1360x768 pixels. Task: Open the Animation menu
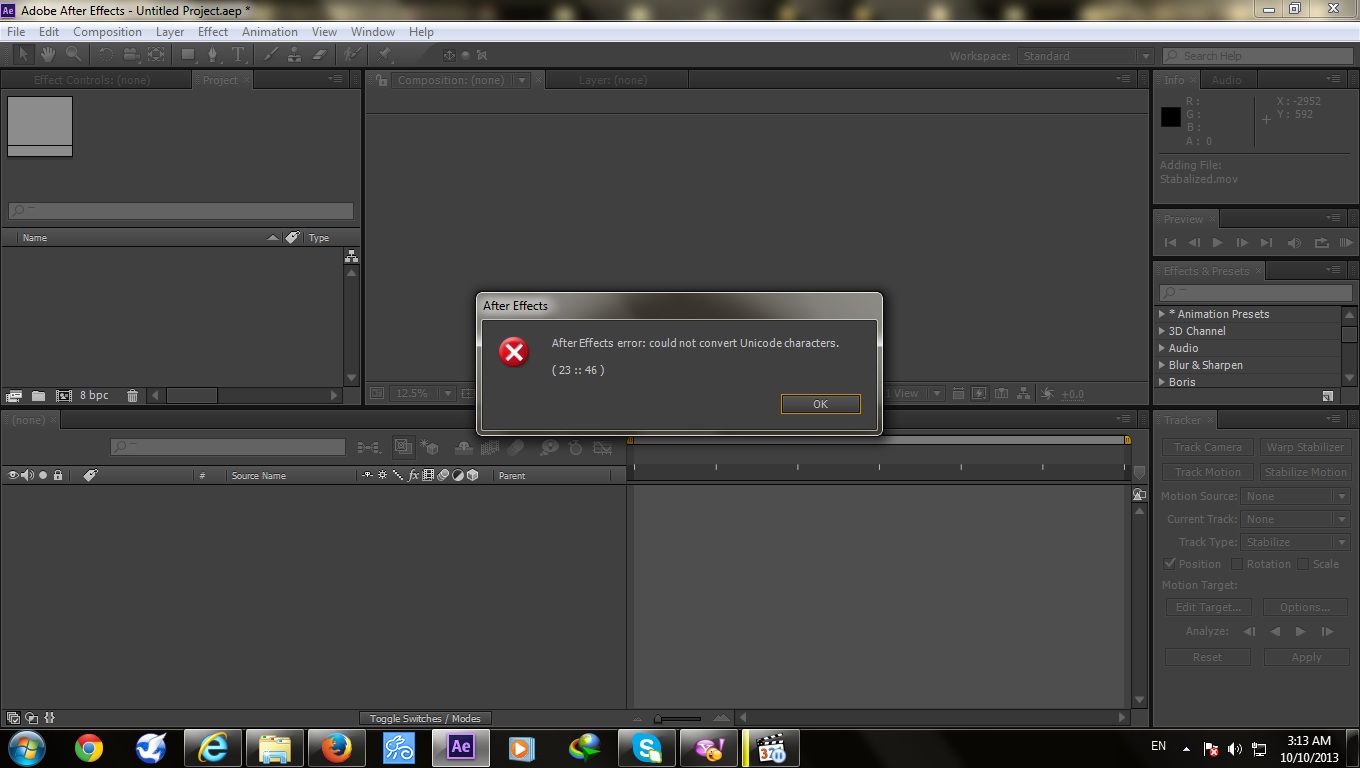pos(270,32)
